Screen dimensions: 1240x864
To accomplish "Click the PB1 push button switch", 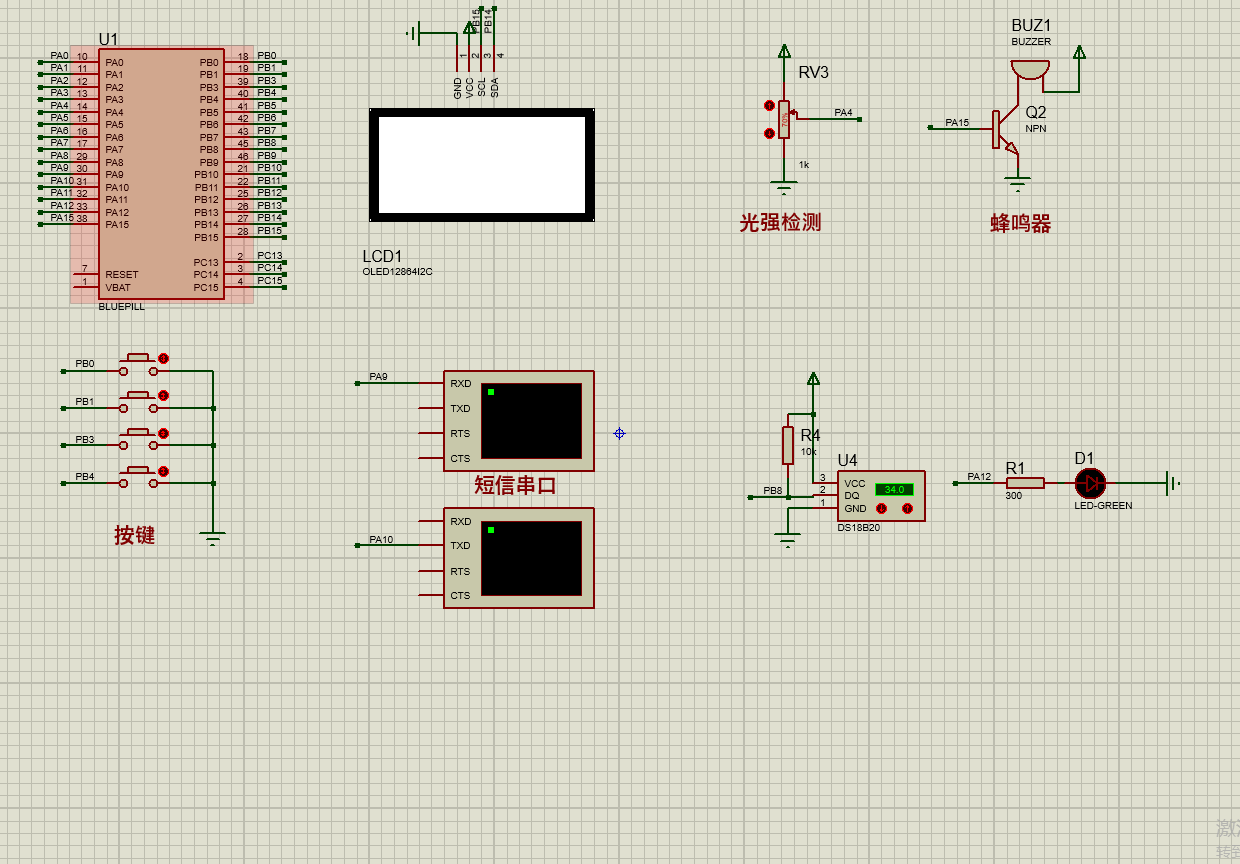I will (x=139, y=403).
